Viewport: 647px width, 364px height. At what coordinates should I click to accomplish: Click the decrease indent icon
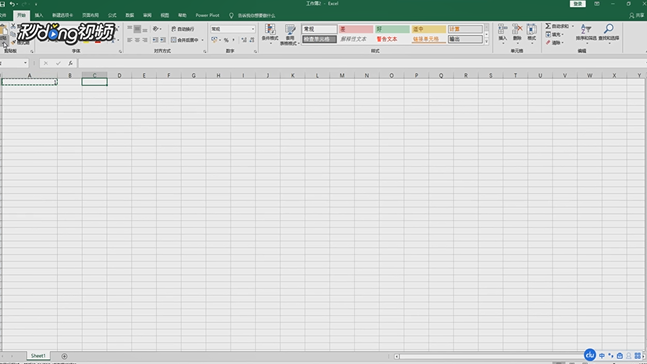[155, 40]
